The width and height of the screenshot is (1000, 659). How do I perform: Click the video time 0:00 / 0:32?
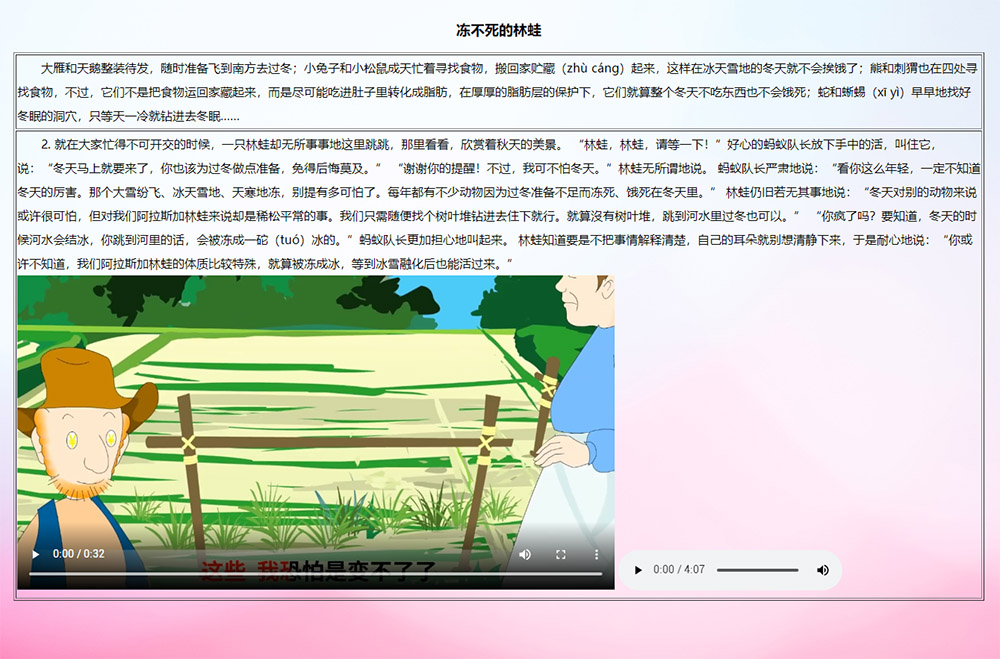(78, 554)
